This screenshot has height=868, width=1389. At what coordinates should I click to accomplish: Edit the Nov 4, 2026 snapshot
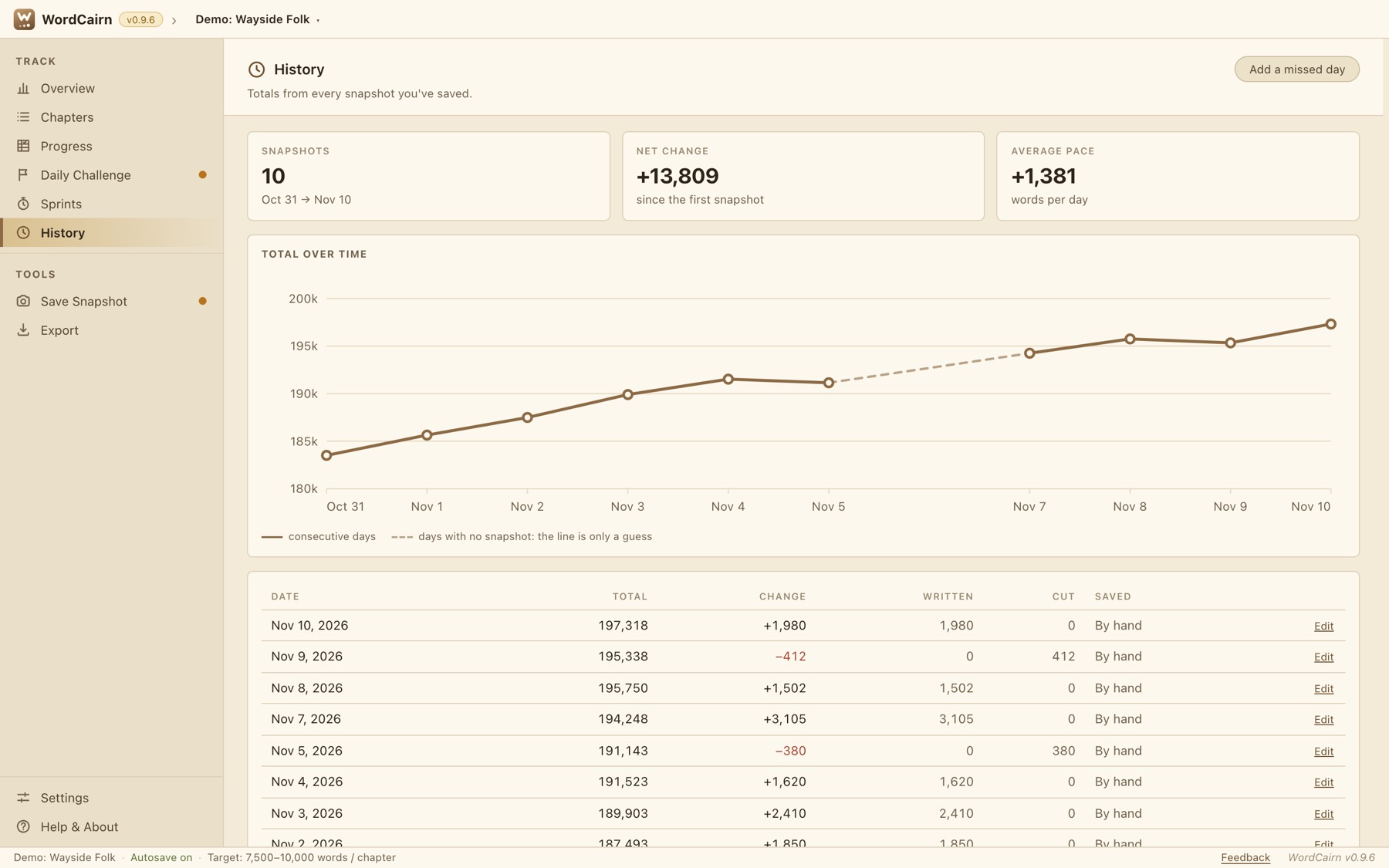pos(1323,782)
